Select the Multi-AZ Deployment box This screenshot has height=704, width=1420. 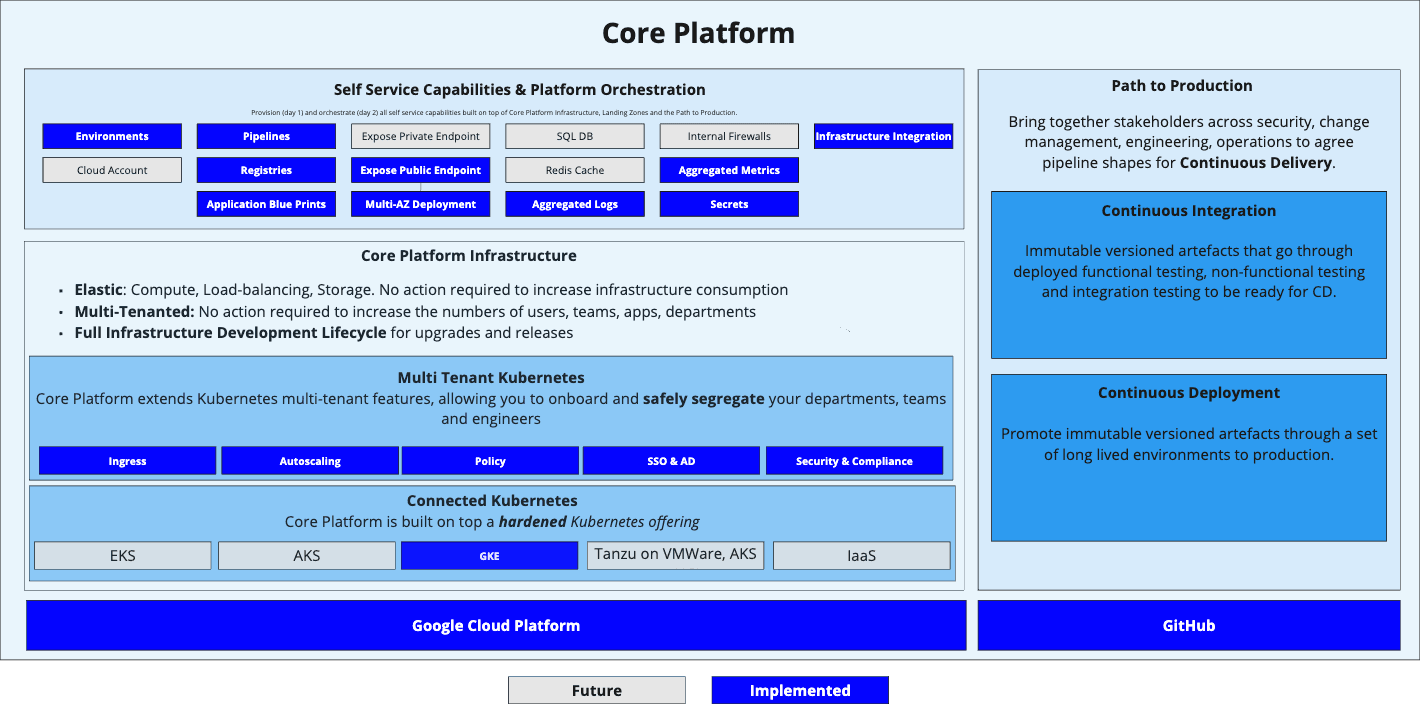pos(420,204)
